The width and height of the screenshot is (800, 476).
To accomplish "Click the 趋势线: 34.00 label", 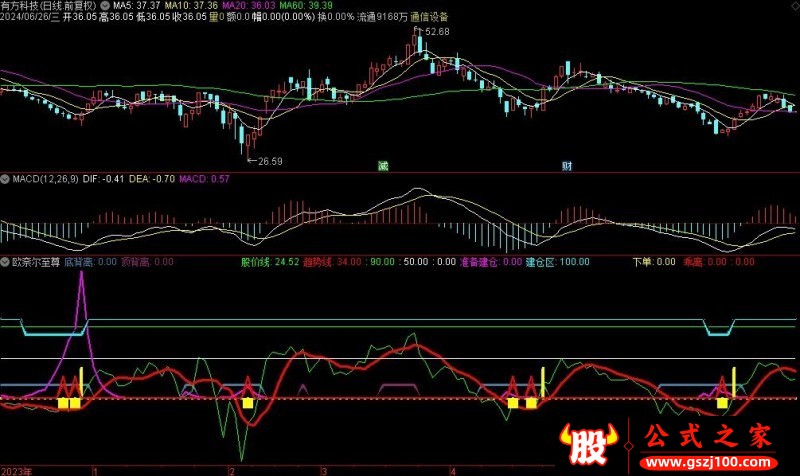I will tap(332, 262).
